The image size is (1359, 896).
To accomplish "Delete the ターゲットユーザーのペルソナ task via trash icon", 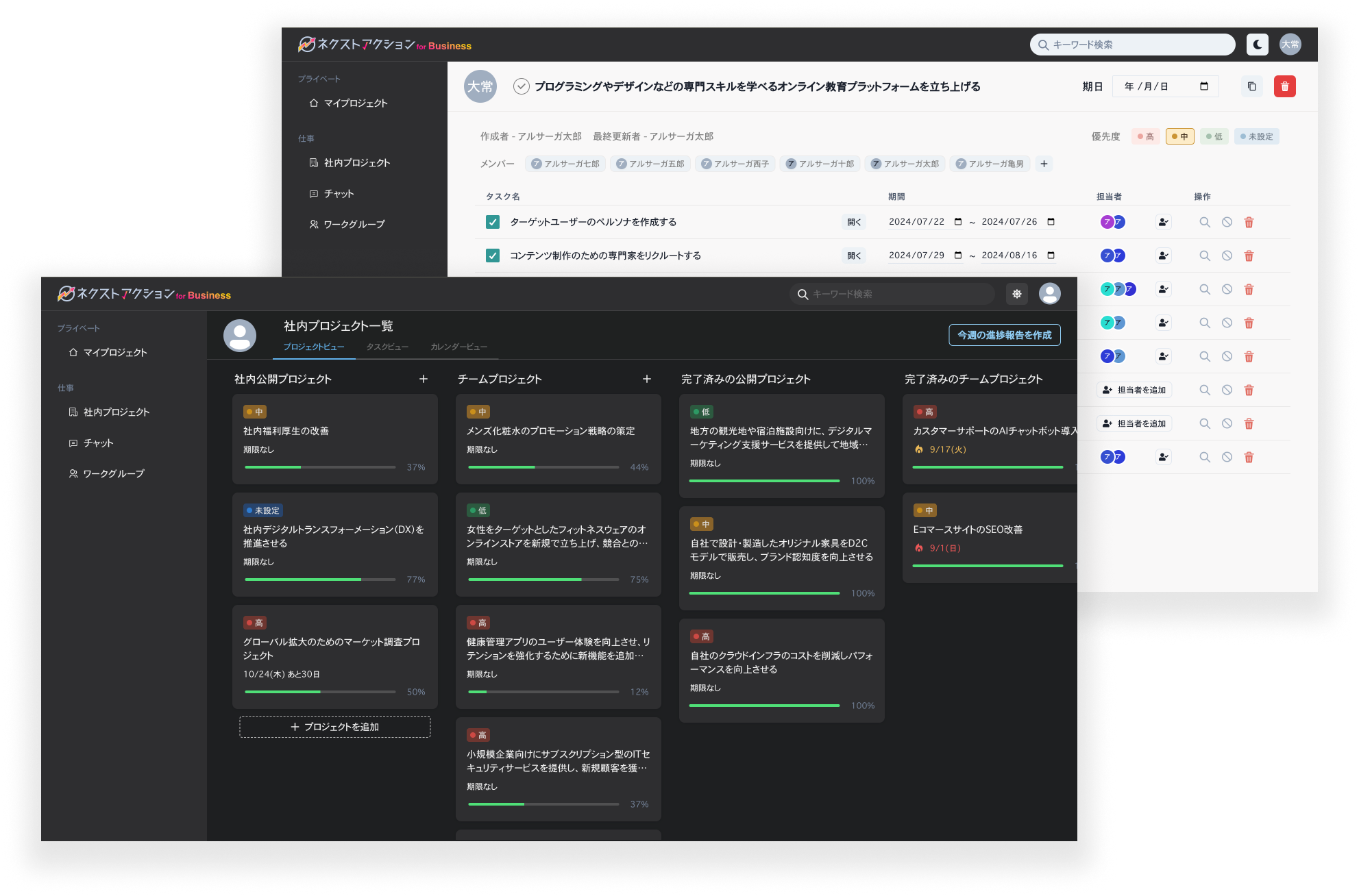I will pyautogui.click(x=1249, y=222).
